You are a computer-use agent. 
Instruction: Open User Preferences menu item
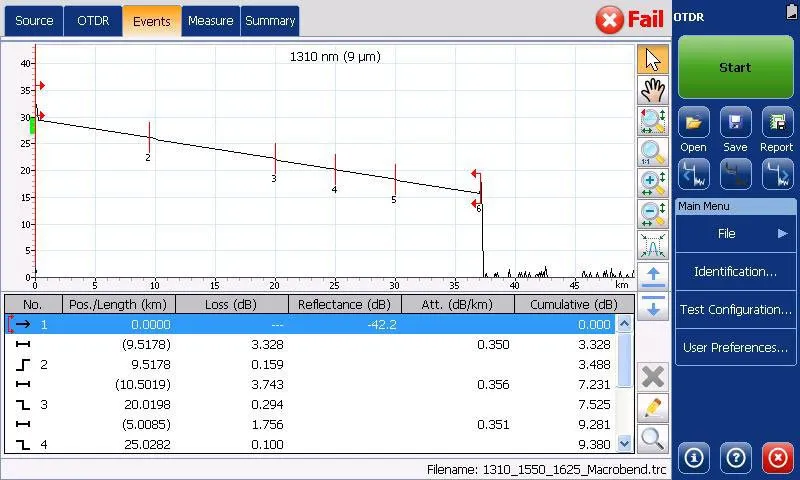coord(735,347)
